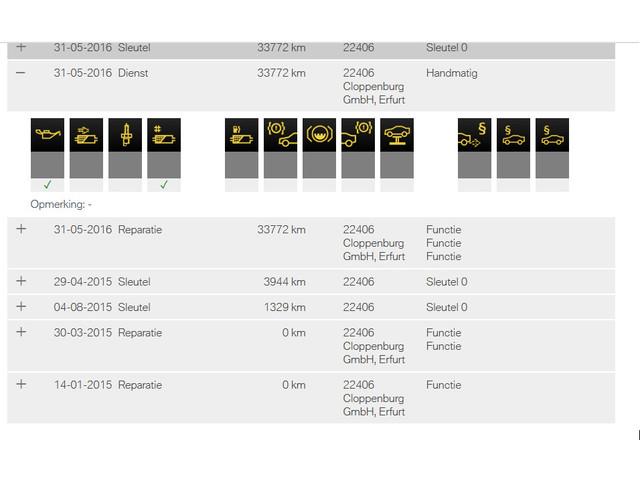Click the brake fluid service icon

[319, 135]
